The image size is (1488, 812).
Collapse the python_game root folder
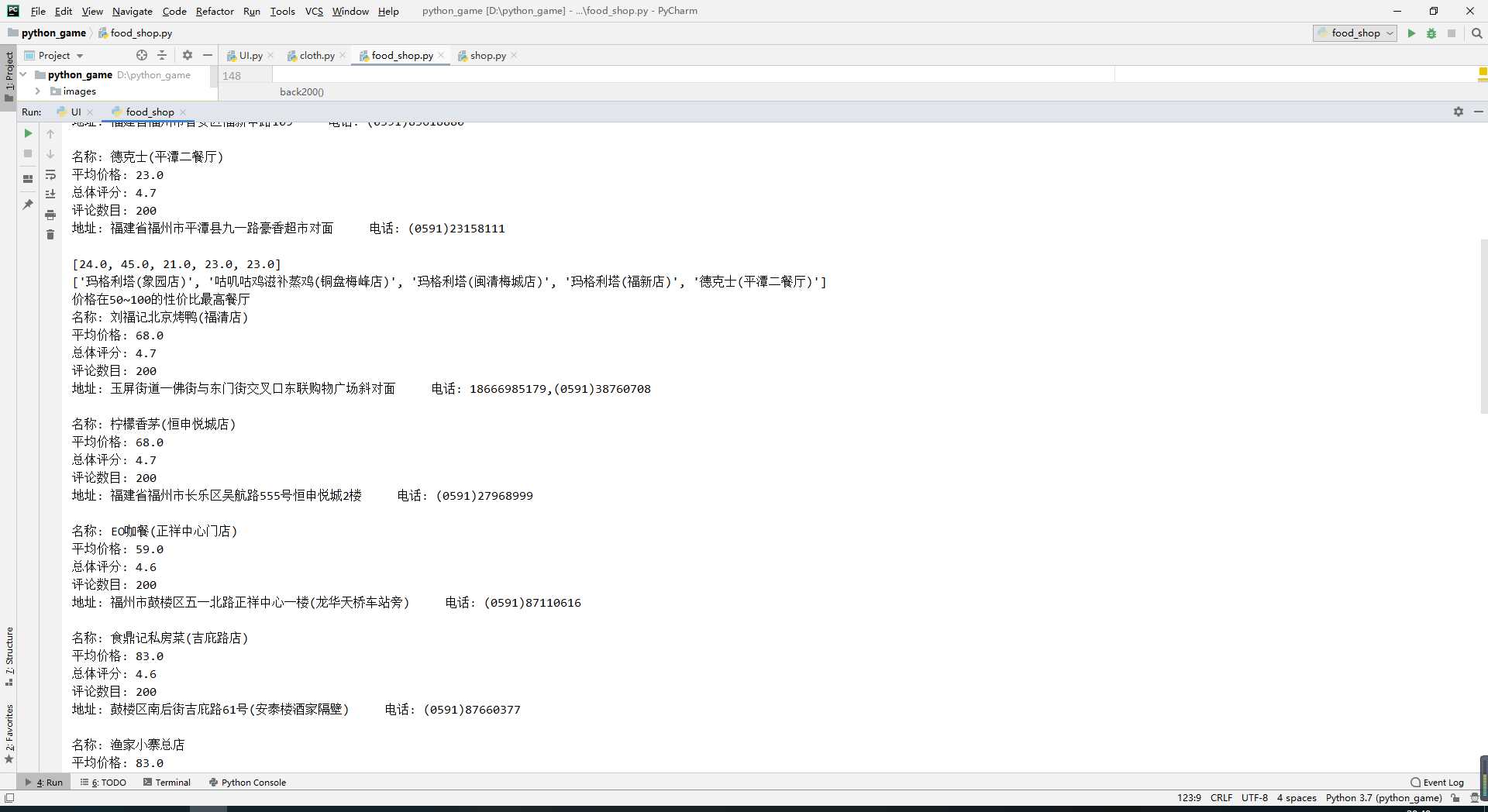[23, 74]
